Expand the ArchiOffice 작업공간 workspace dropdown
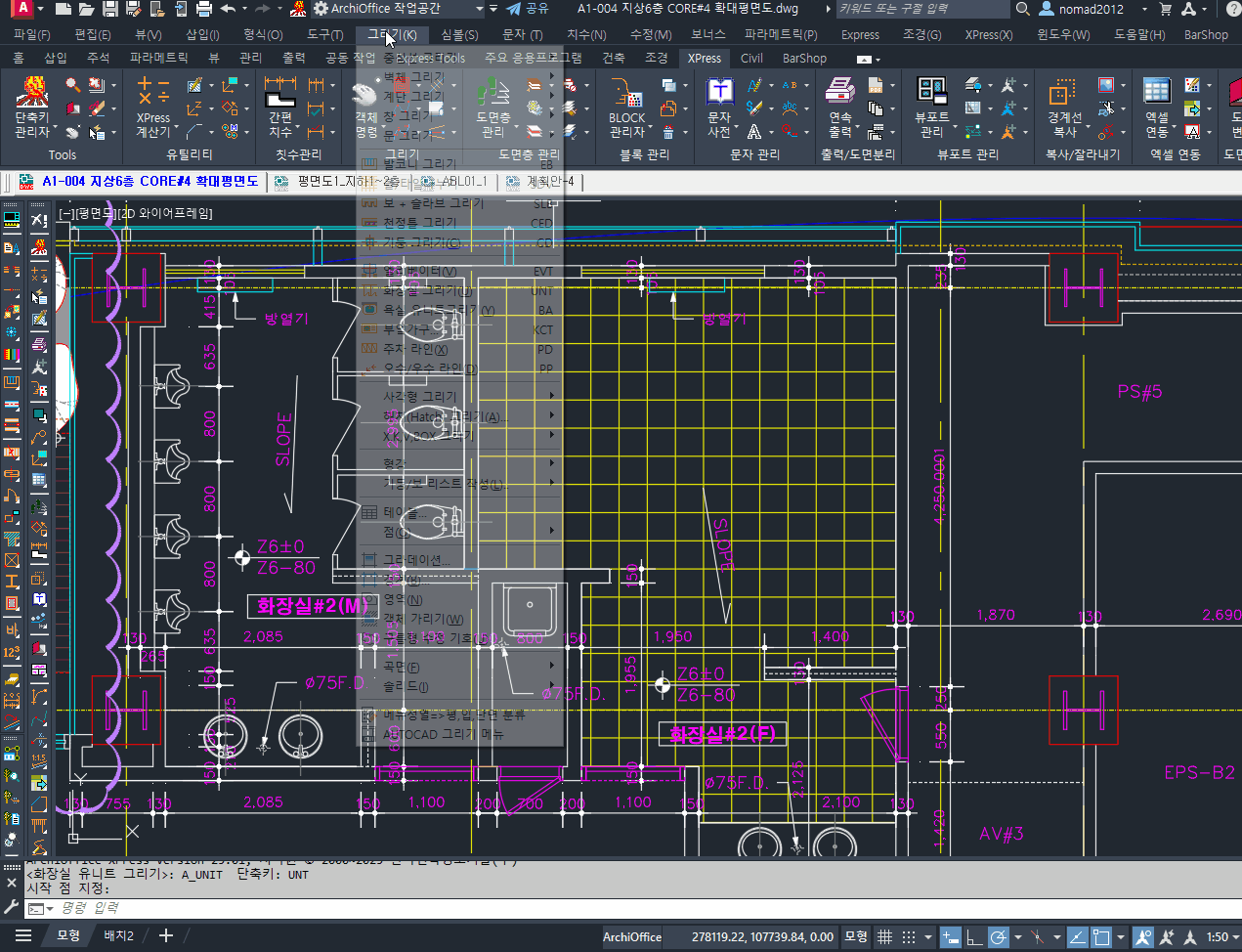The height and width of the screenshot is (952, 1242). point(480,9)
